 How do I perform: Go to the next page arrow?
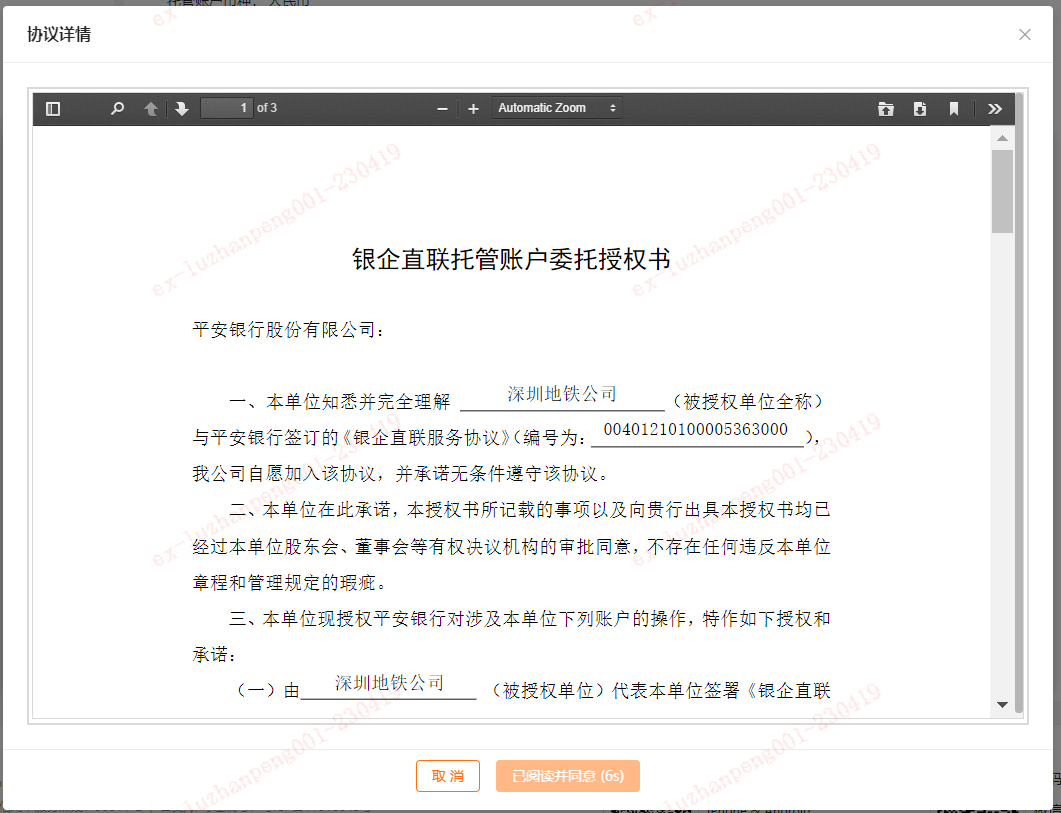pos(181,108)
